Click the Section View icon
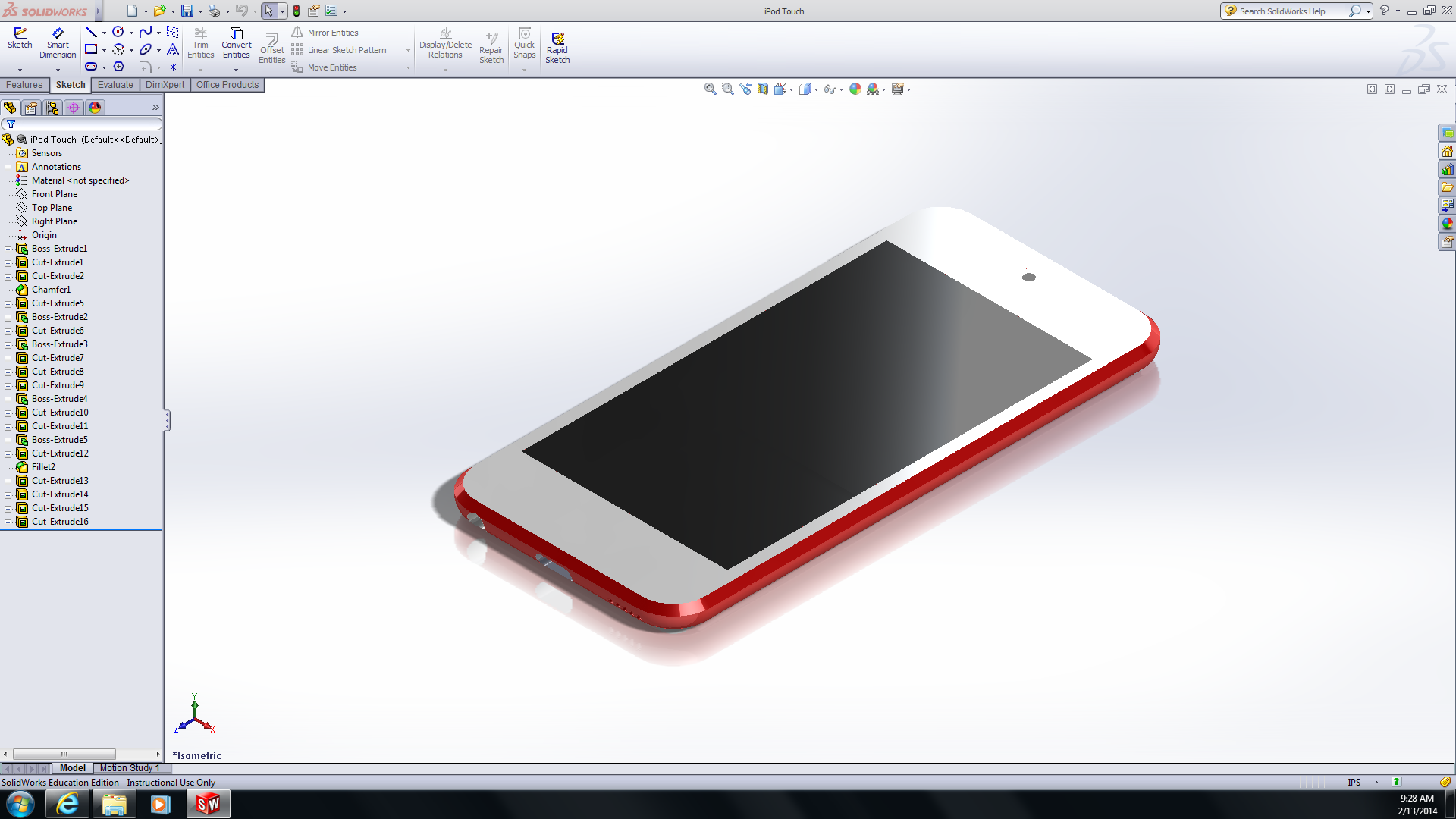Screen dimensions: 1456x819 (x=763, y=89)
